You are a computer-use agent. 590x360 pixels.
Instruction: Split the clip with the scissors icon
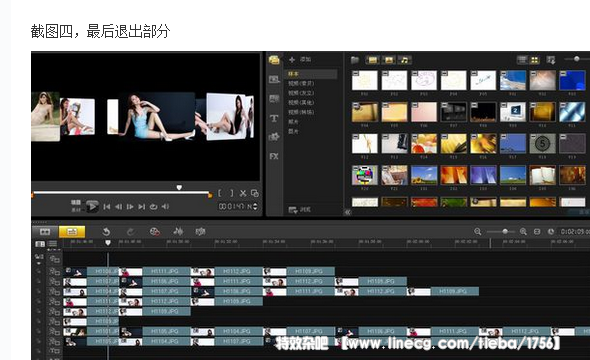pyautogui.click(x=243, y=193)
